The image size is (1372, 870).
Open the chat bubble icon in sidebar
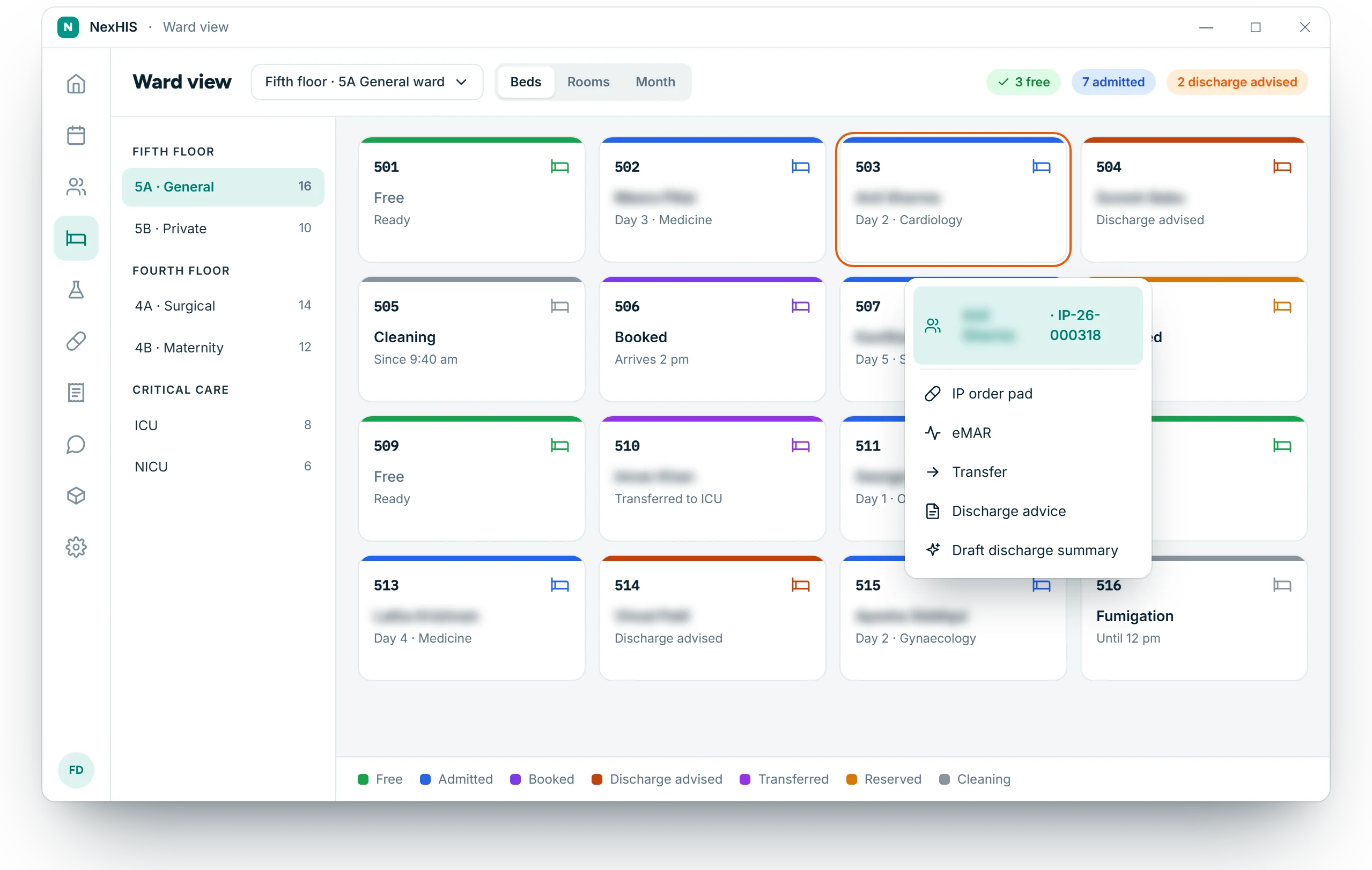pos(76,444)
